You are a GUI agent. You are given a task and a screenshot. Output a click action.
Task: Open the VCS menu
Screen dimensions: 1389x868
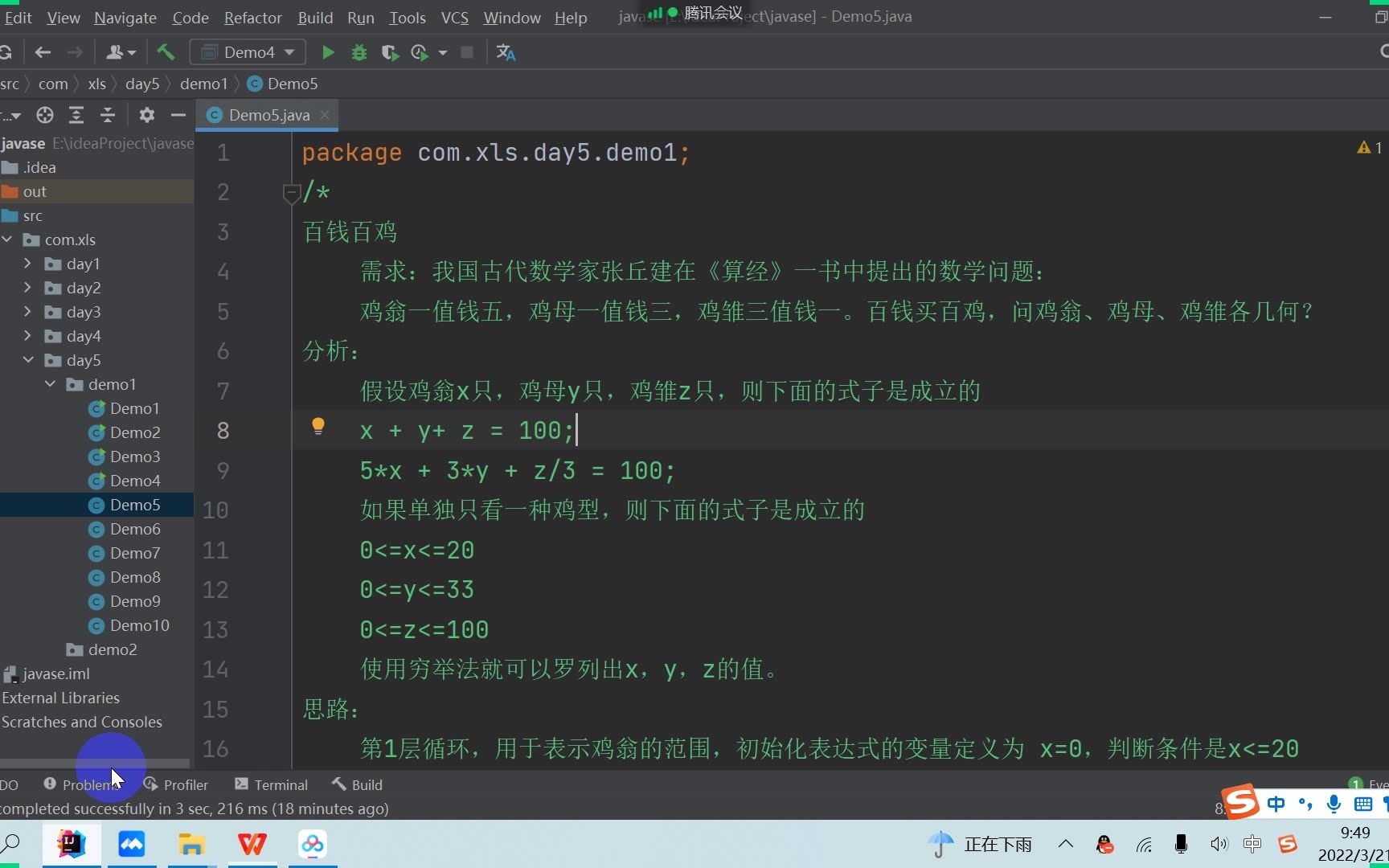coord(455,18)
